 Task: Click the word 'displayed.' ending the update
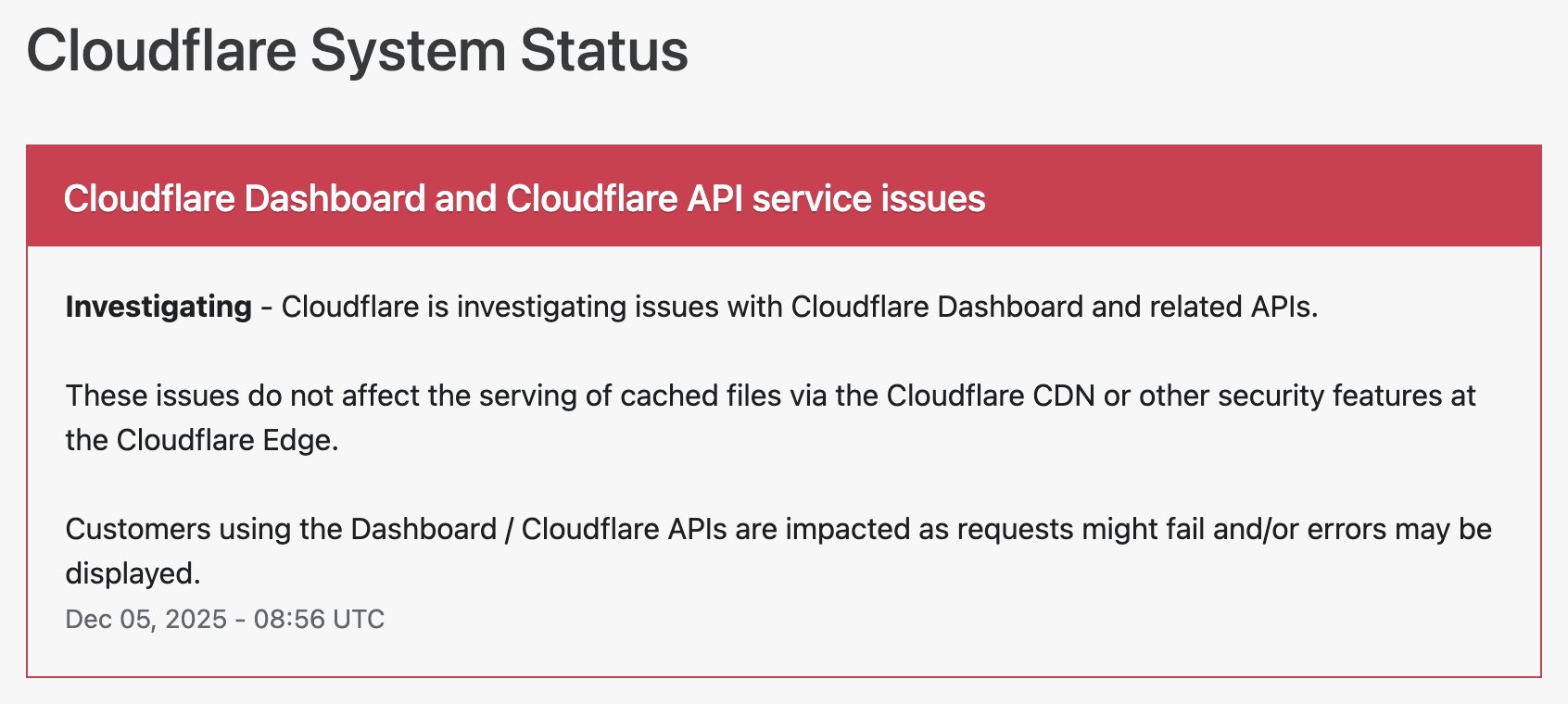(x=133, y=573)
